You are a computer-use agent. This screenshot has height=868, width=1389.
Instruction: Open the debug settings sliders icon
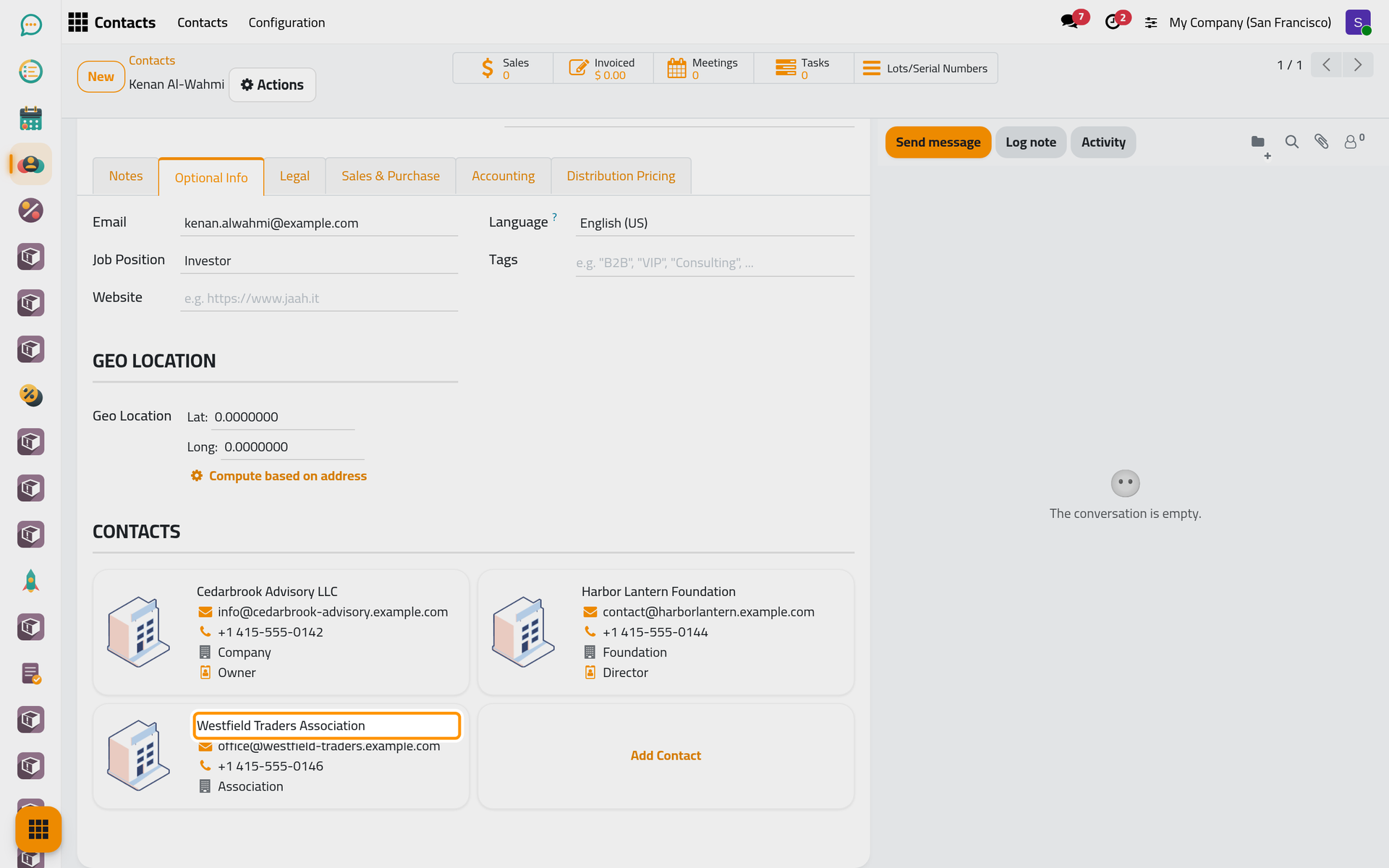point(1151,23)
